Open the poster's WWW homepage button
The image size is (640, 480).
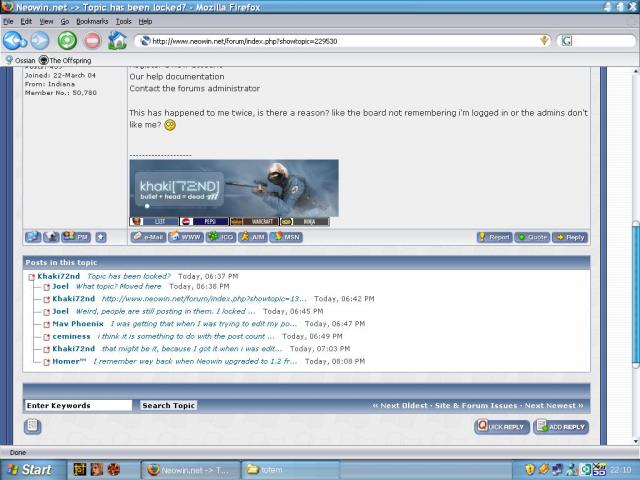186,237
